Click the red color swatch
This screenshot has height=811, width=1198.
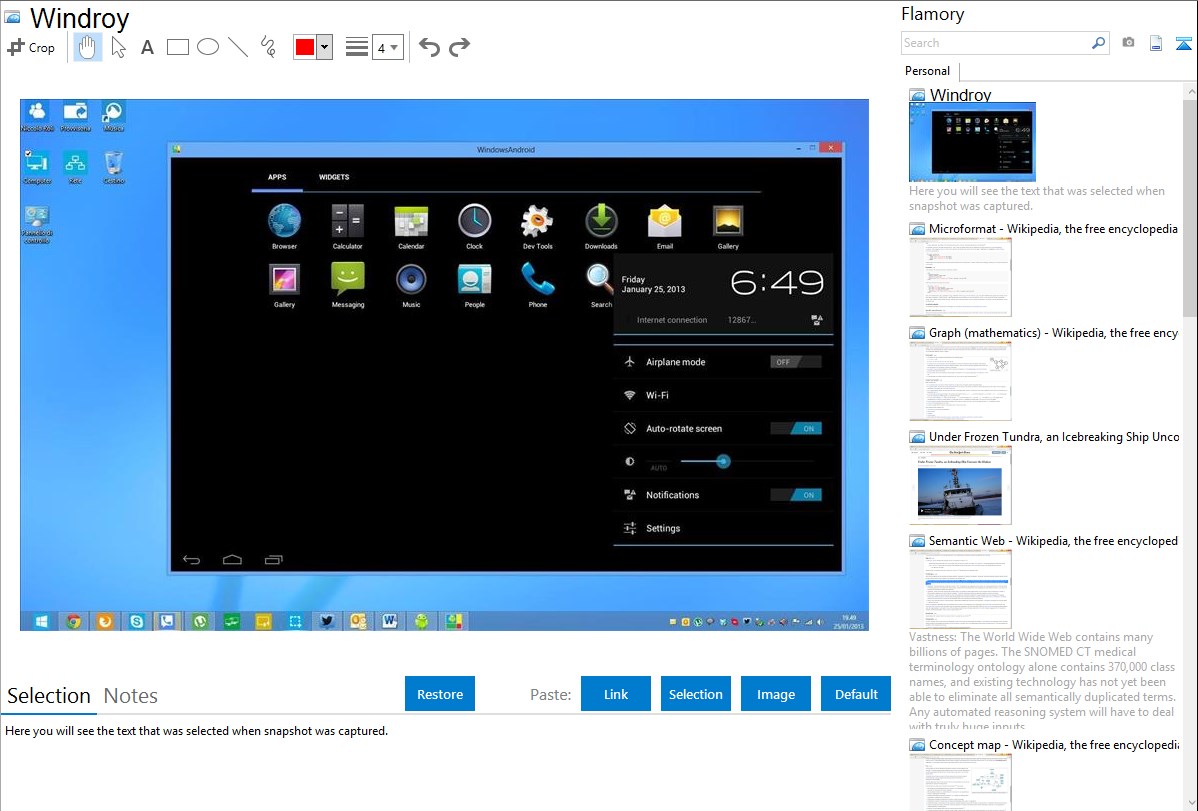(304, 47)
